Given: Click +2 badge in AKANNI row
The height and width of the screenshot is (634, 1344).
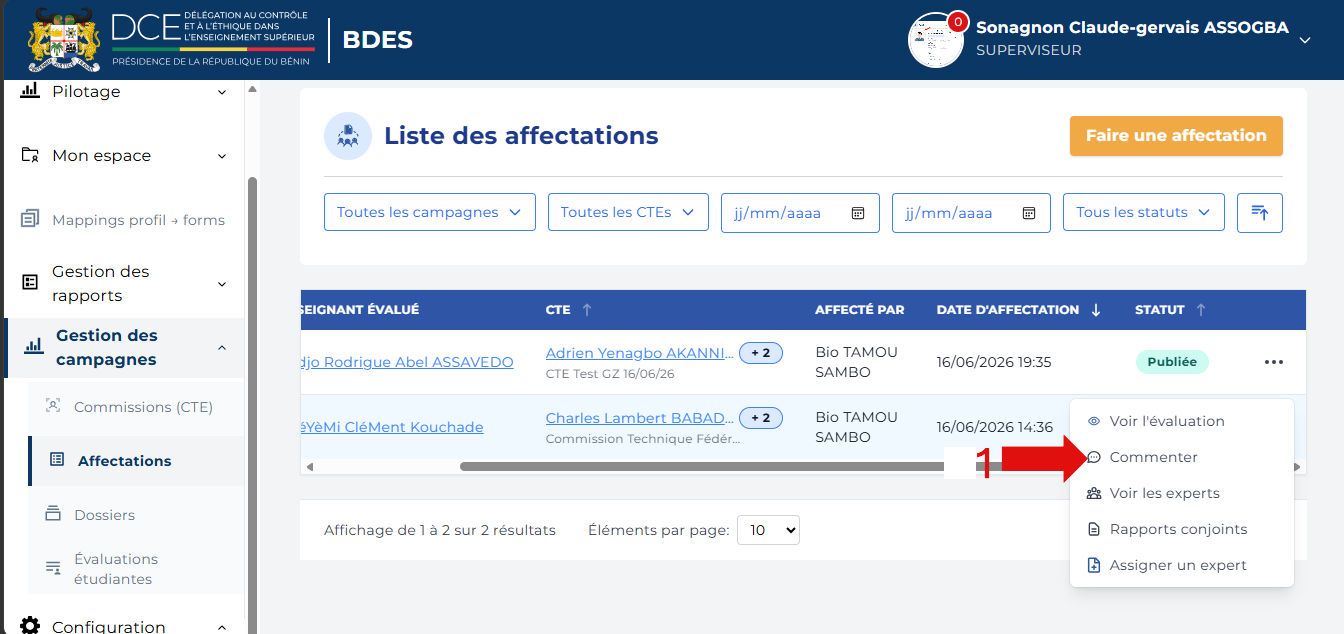Looking at the screenshot, I should click(761, 353).
